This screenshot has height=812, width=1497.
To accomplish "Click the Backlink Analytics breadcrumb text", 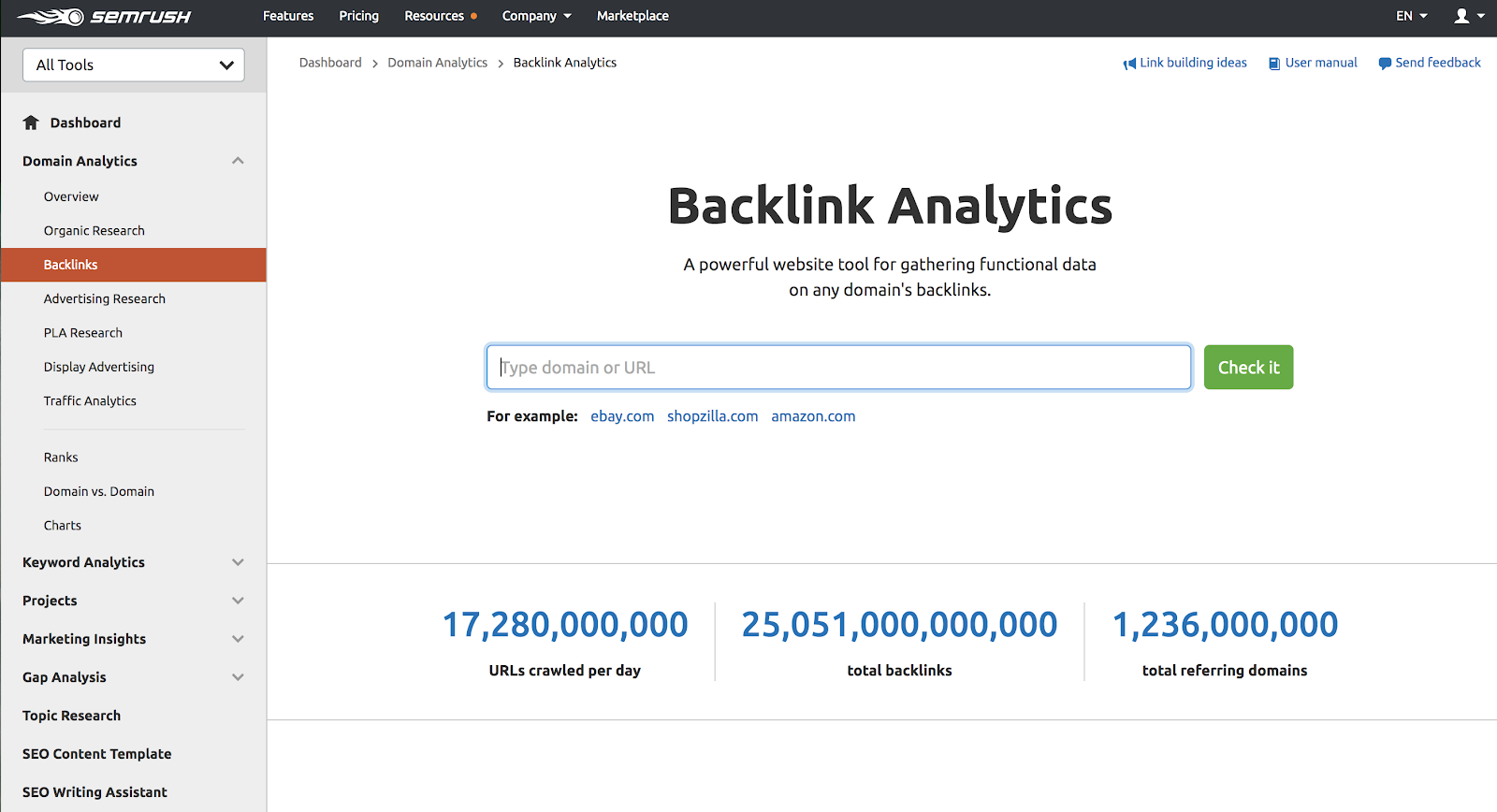I will tap(565, 63).
